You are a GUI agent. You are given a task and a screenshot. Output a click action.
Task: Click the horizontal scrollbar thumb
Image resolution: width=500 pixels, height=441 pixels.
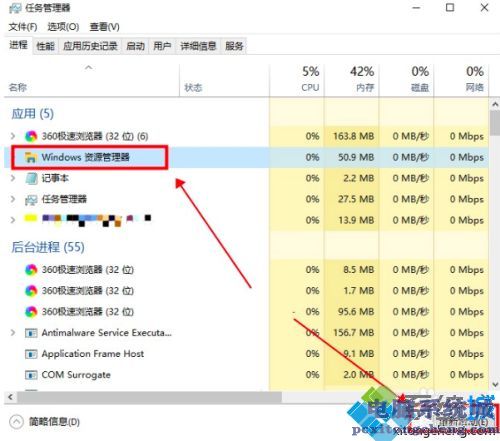pos(149,397)
